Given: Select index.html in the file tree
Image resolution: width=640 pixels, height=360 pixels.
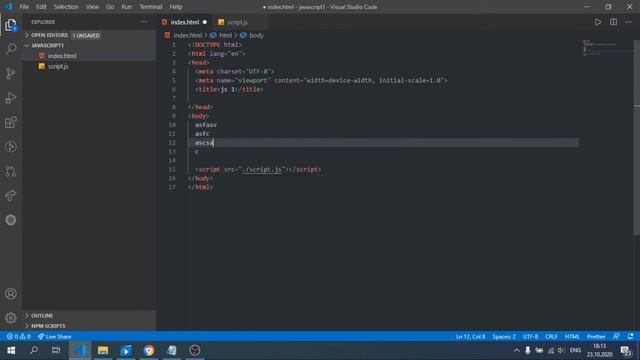Looking at the screenshot, I should point(89,56).
